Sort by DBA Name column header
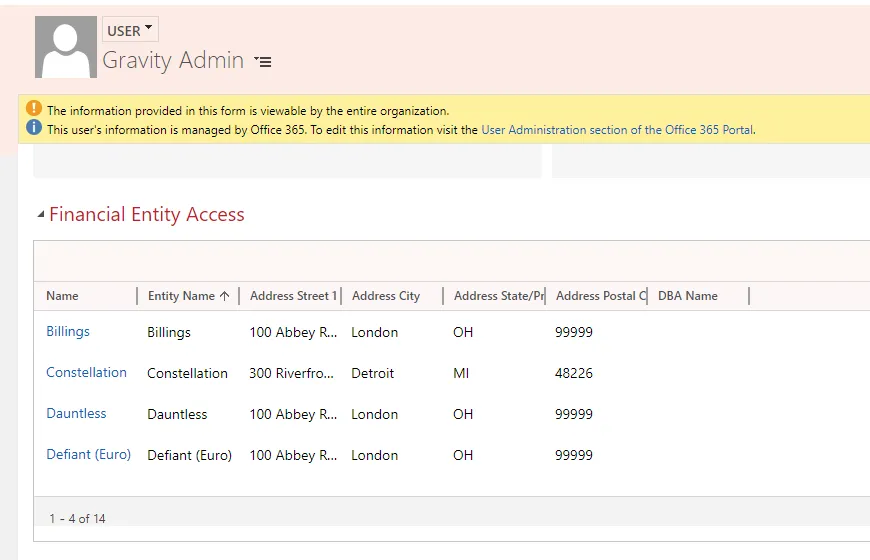This screenshot has height=560, width=870. pyautogui.click(x=687, y=296)
